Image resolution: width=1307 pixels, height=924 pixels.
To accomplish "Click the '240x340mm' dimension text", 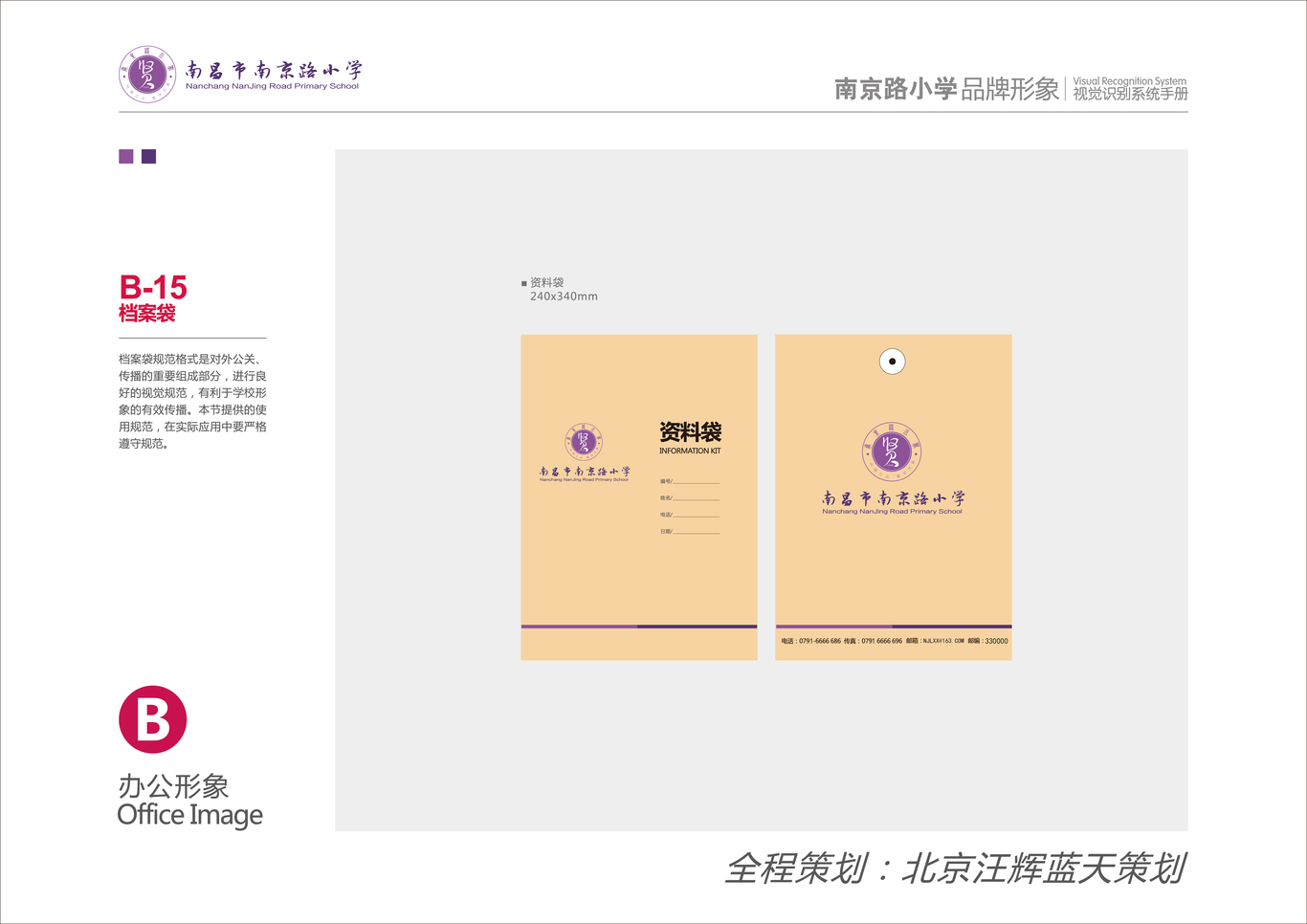I will coord(564,297).
